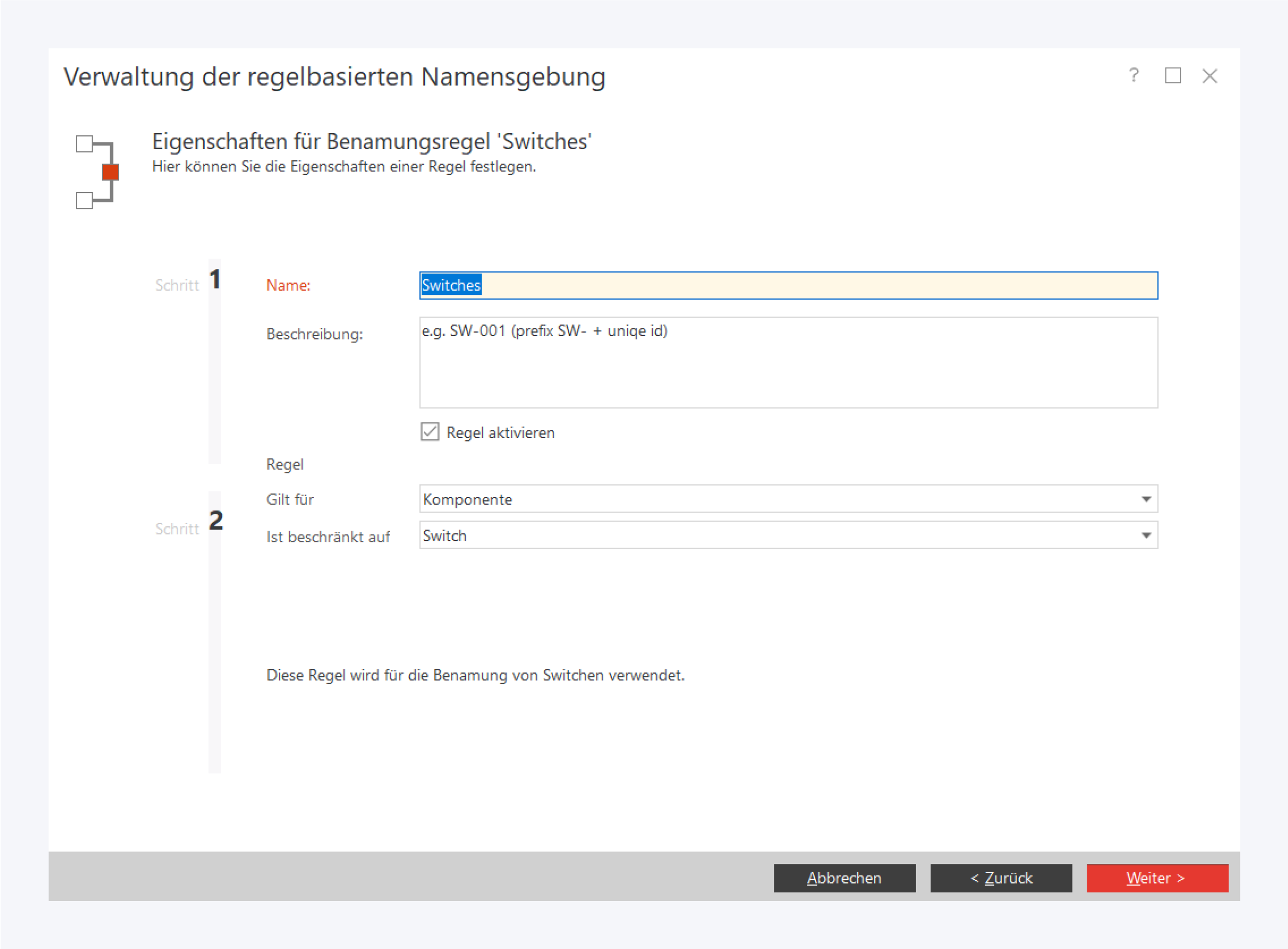Click the red square in wizard icon
1288x949 pixels.
110,172
